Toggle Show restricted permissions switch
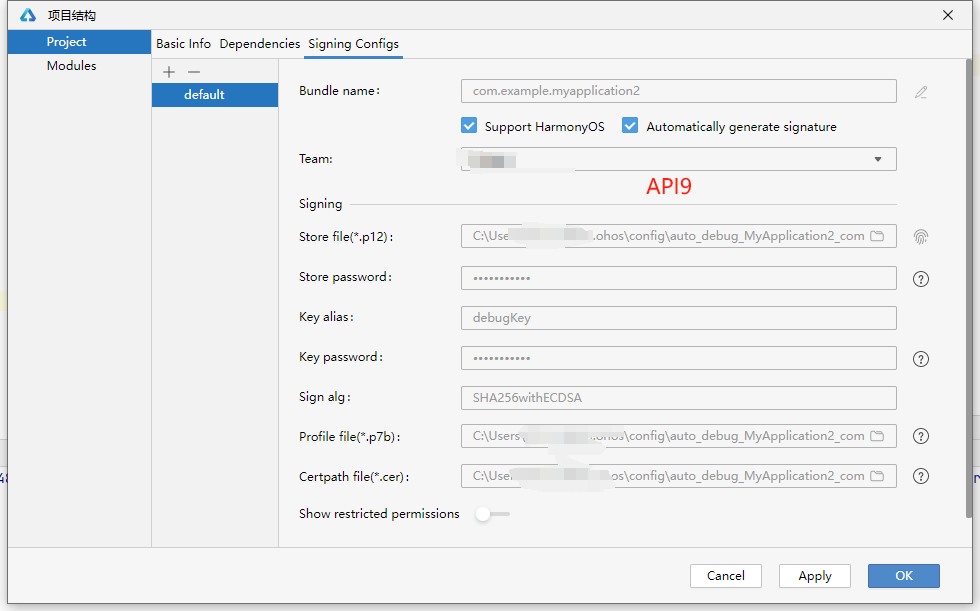 click(492, 514)
